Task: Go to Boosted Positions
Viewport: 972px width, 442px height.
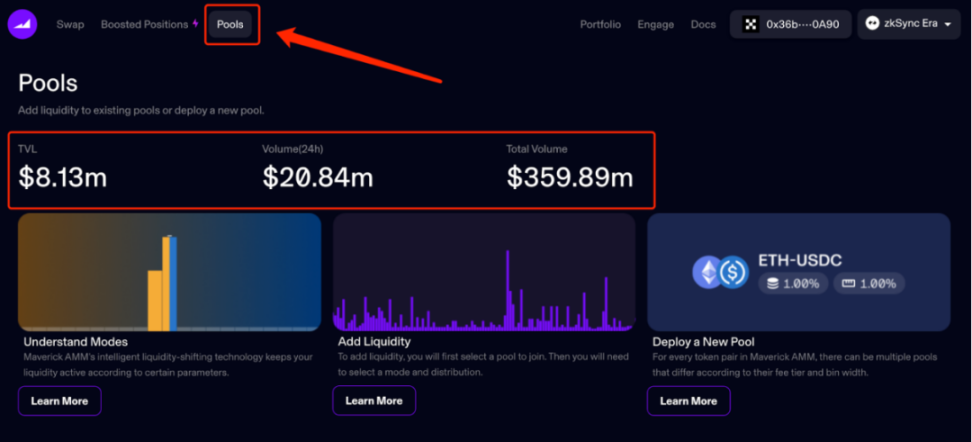Action: coord(144,24)
